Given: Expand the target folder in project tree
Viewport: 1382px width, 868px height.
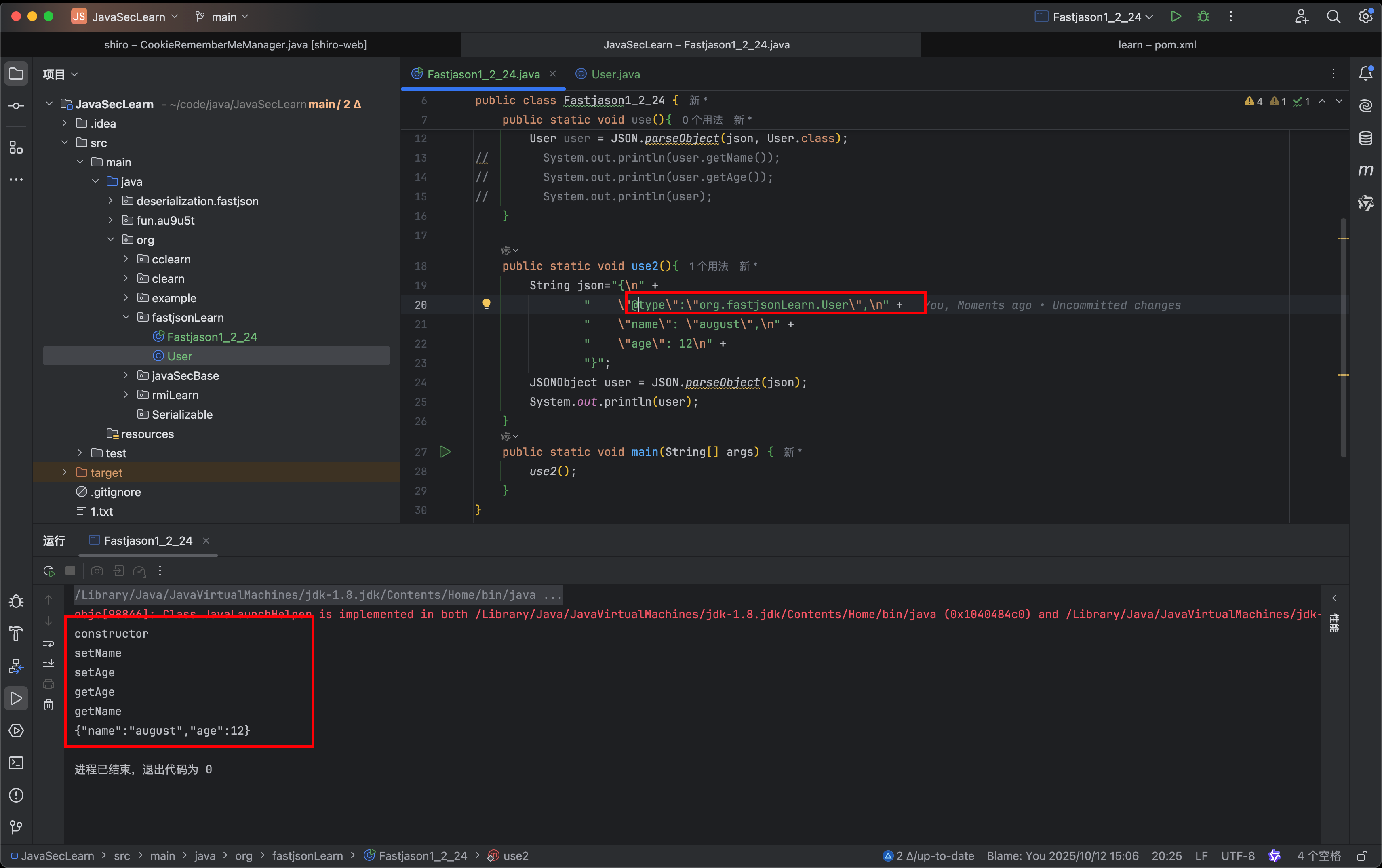Looking at the screenshot, I should pos(64,472).
